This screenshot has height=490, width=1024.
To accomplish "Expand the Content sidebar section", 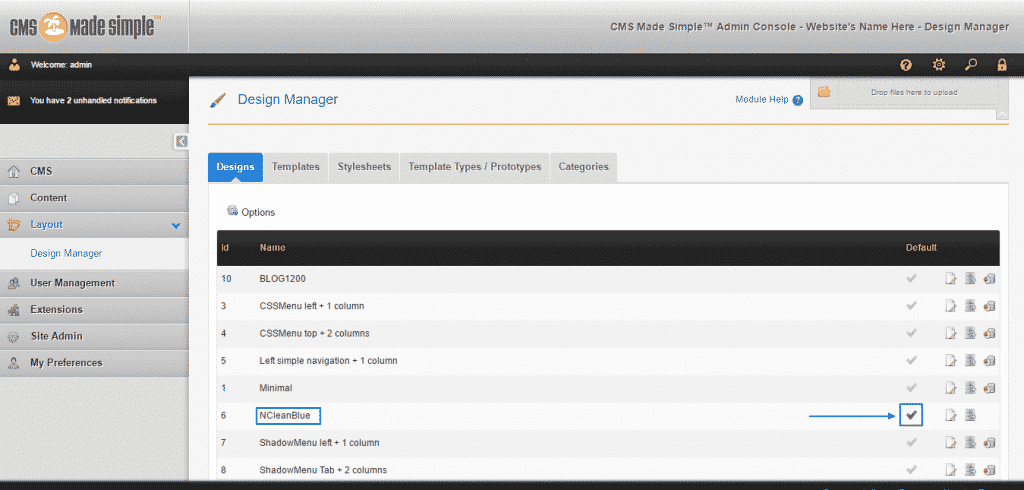I will pos(94,198).
